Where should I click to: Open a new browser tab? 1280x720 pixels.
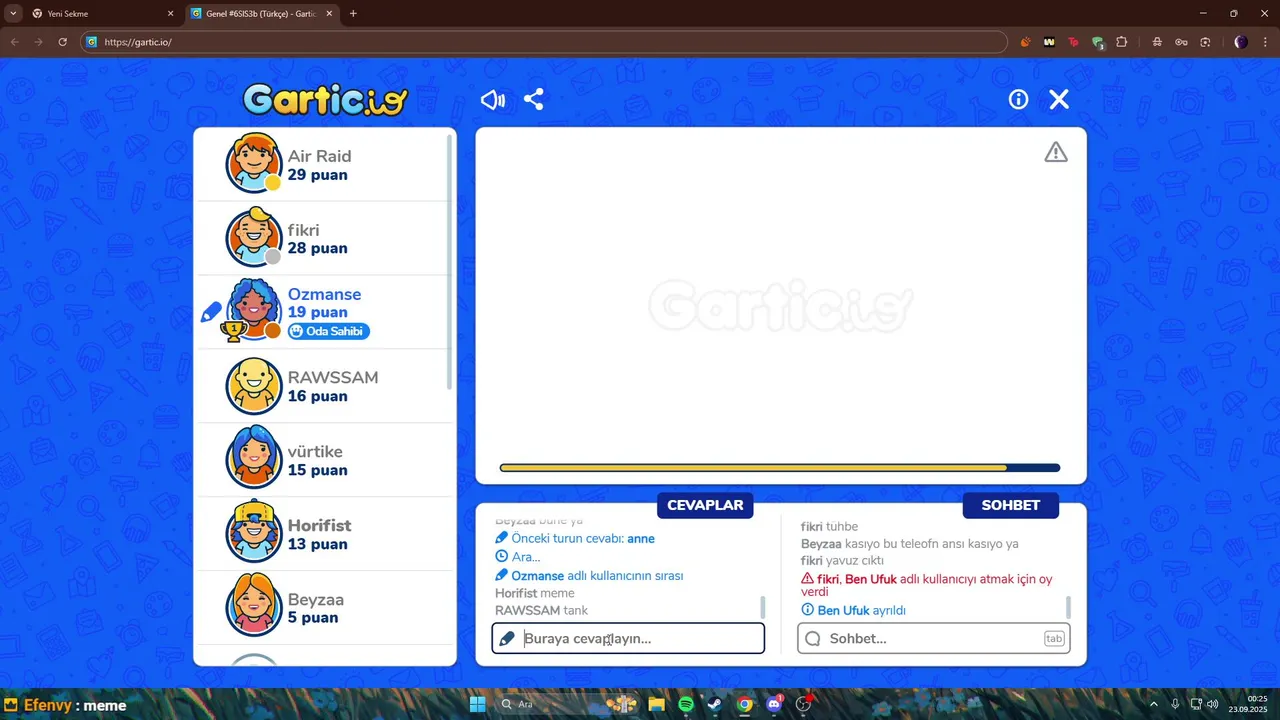tap(353, 14)
